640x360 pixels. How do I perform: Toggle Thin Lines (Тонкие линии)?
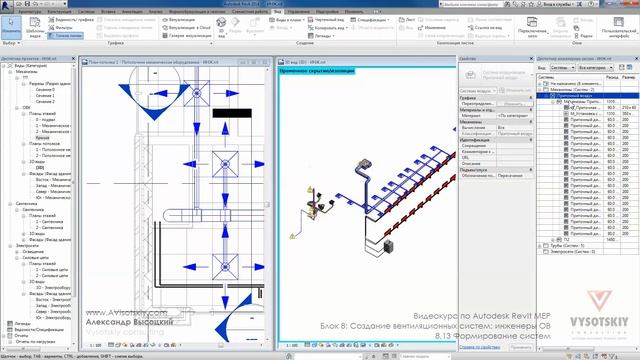click(x=65, y=36)
